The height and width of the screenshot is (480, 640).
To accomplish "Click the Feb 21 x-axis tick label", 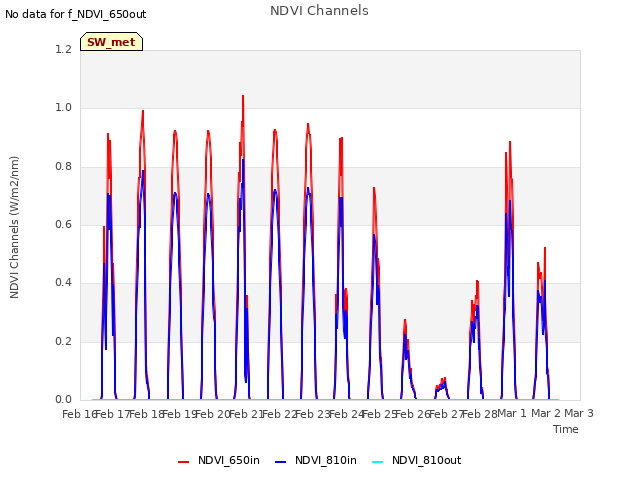I will coord(245,414).
